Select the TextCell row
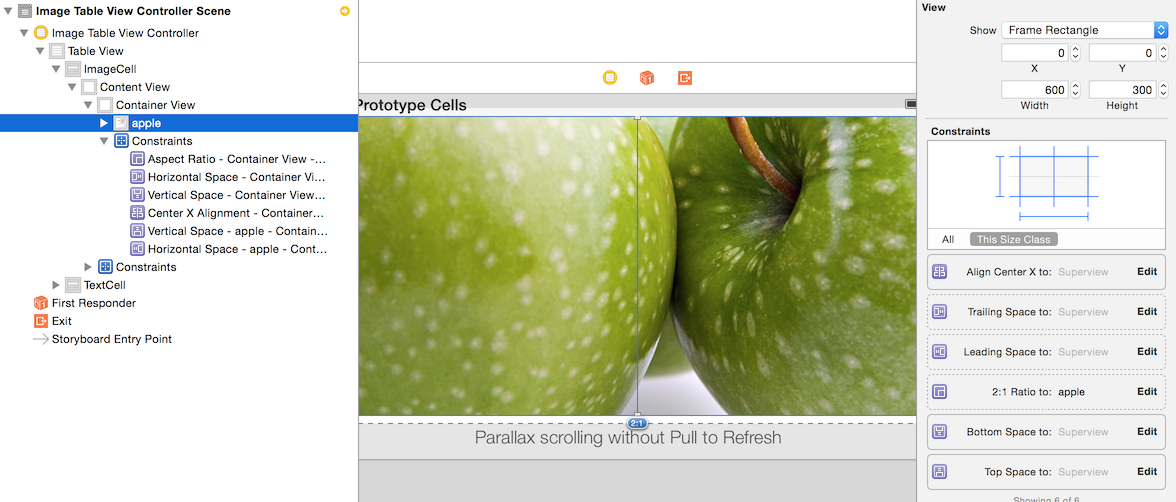This screenshot has width=1176, height=502. click(x=178, y=285)
